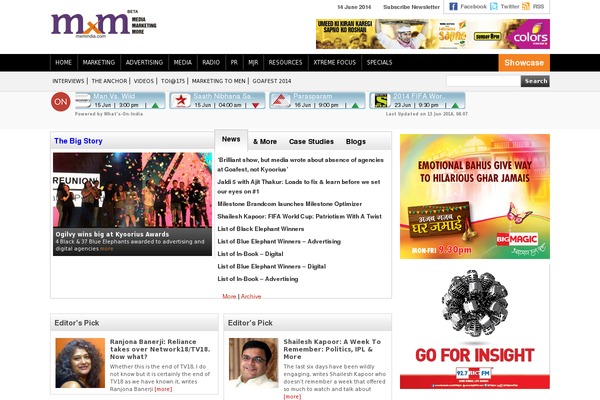Open the RESOURCES menu
This screenshot has width=600, height=400.
pos(285,62)
